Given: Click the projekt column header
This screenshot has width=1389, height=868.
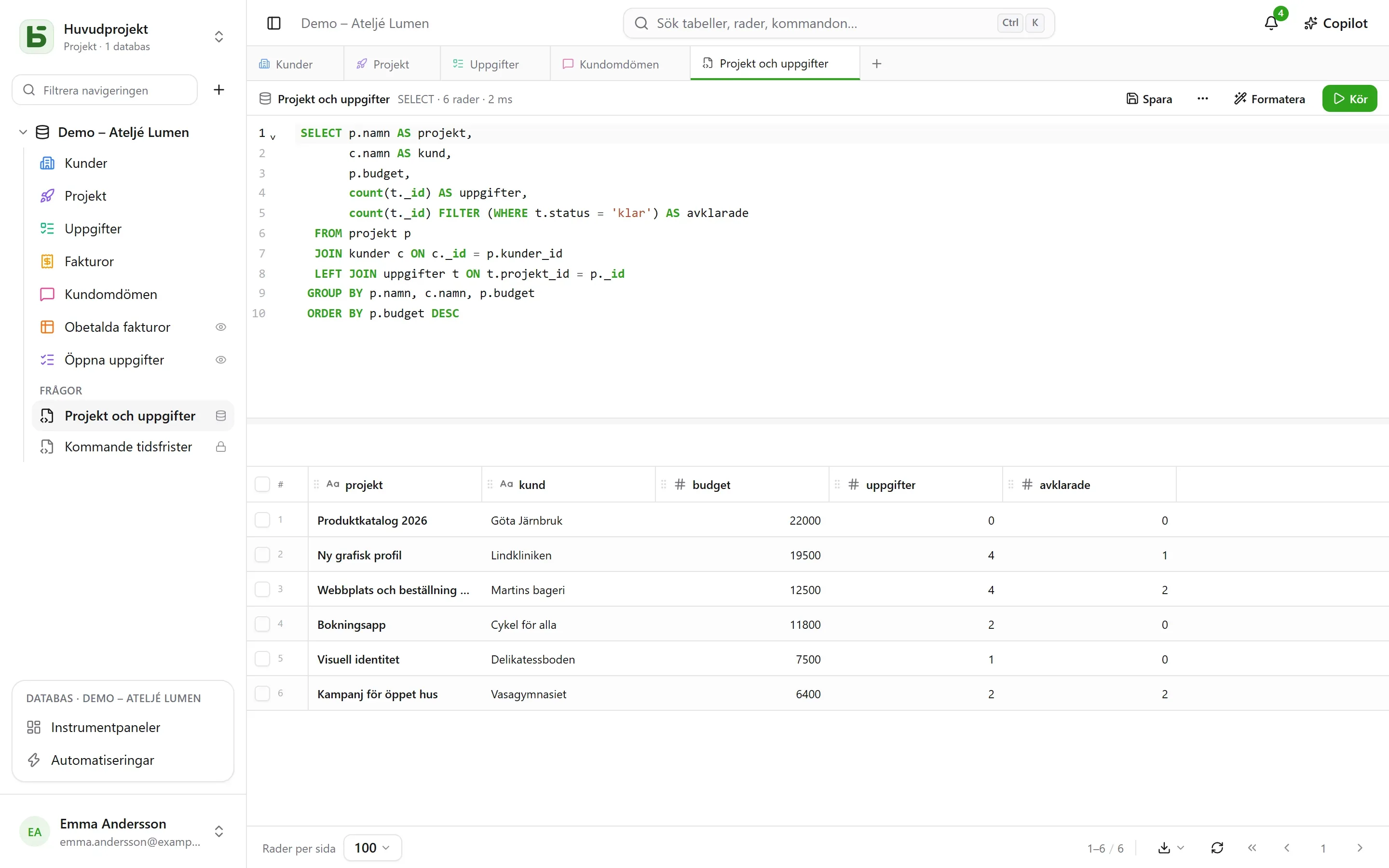Looking at the screenshot, I should pos(395,485).
